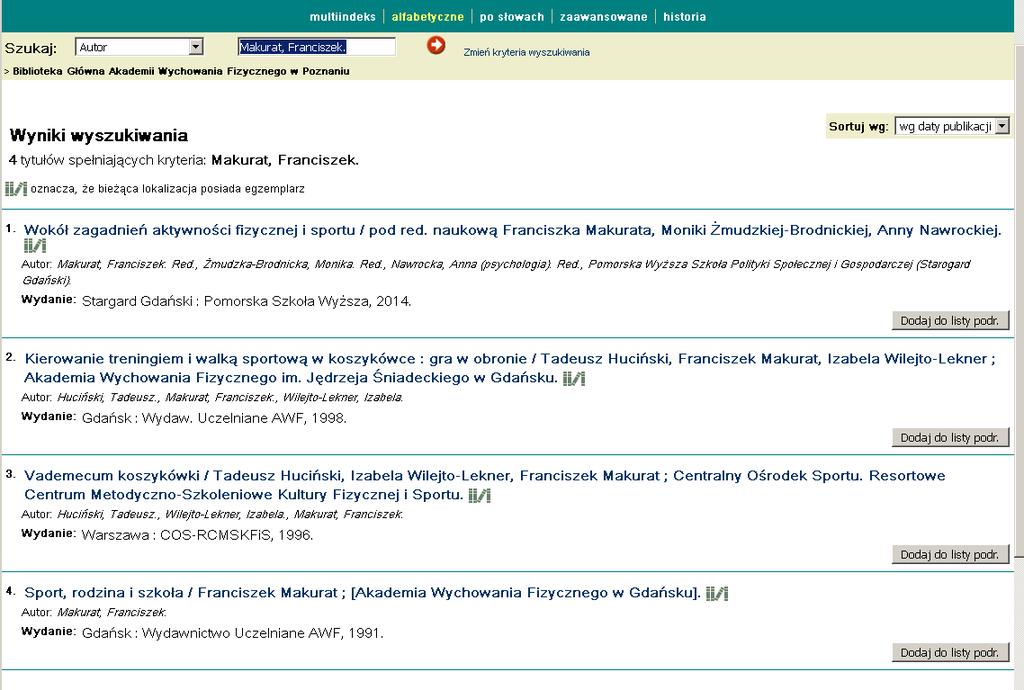Click 'Biblioteka Główna Akademii Wychowania Fizycznego w Poznaniu'

click(181, 71)
